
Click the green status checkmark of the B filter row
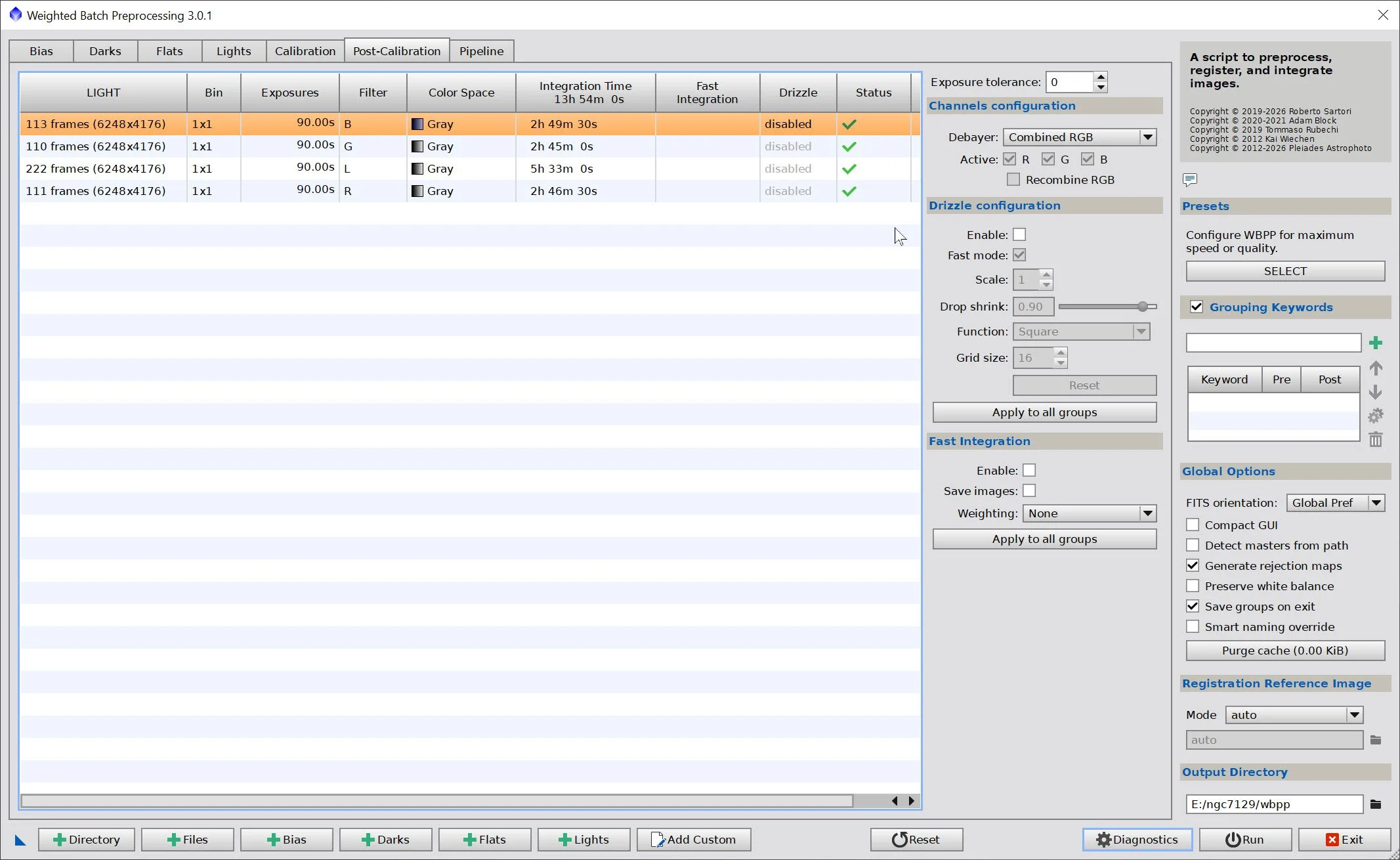[849, 124]
